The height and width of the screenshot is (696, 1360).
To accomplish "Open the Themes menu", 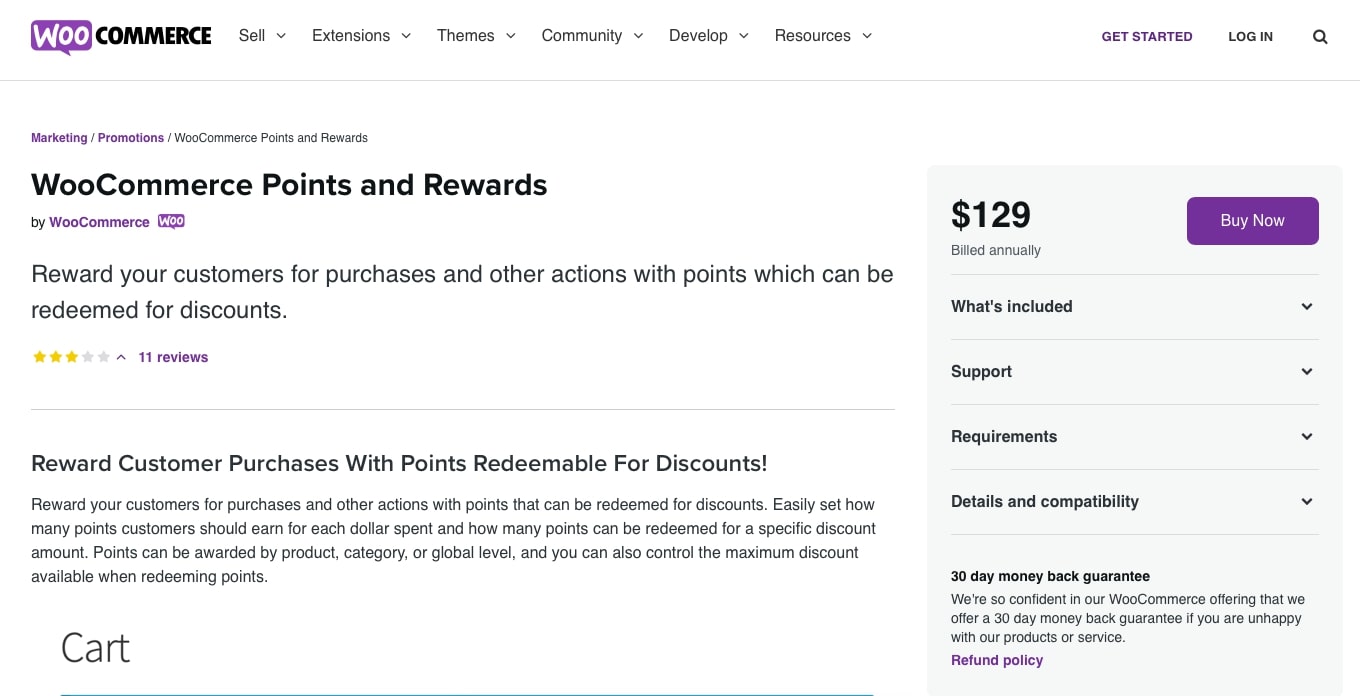I will pos(476,36).
